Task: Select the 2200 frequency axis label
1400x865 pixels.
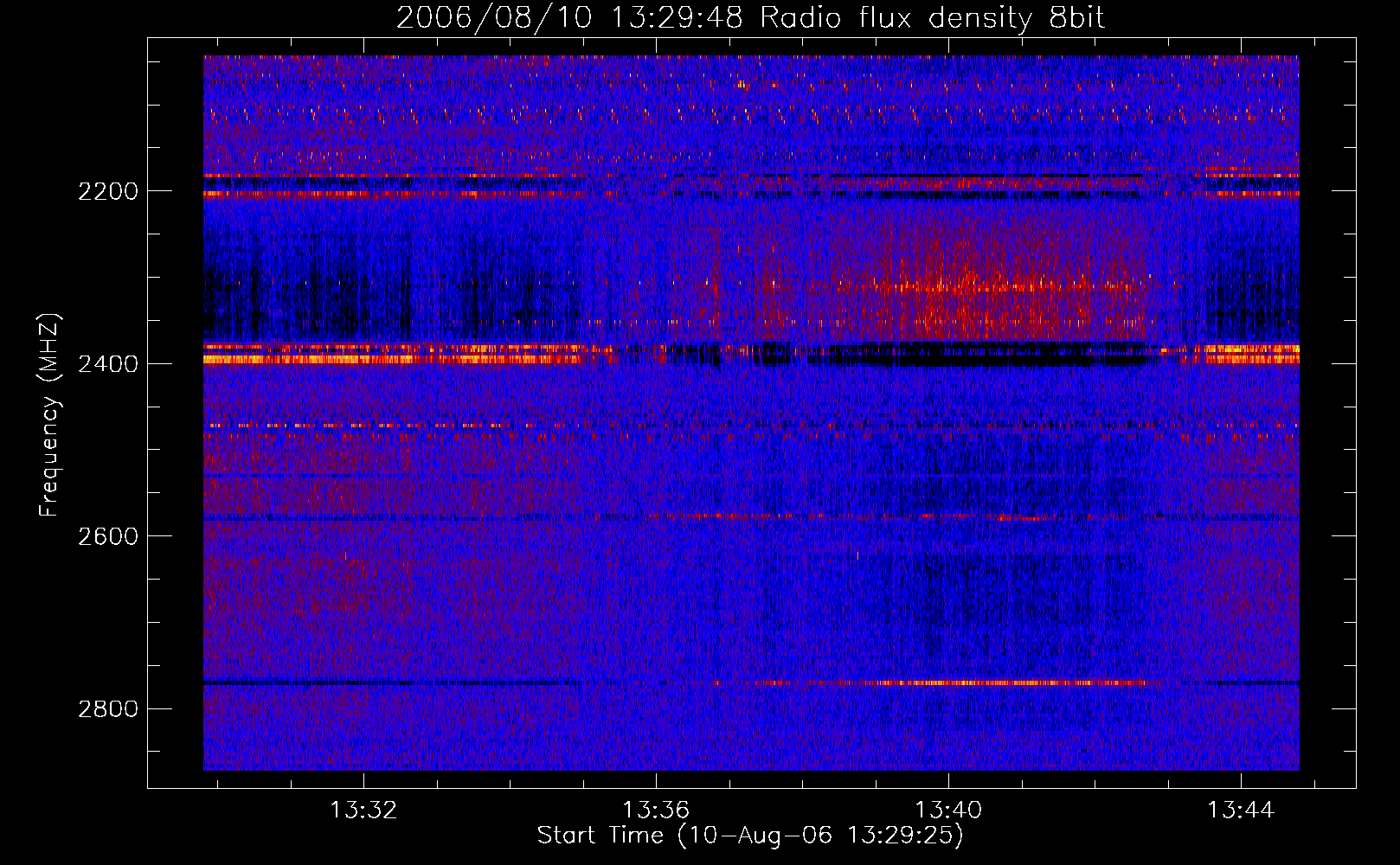Action: pos(108,191)
